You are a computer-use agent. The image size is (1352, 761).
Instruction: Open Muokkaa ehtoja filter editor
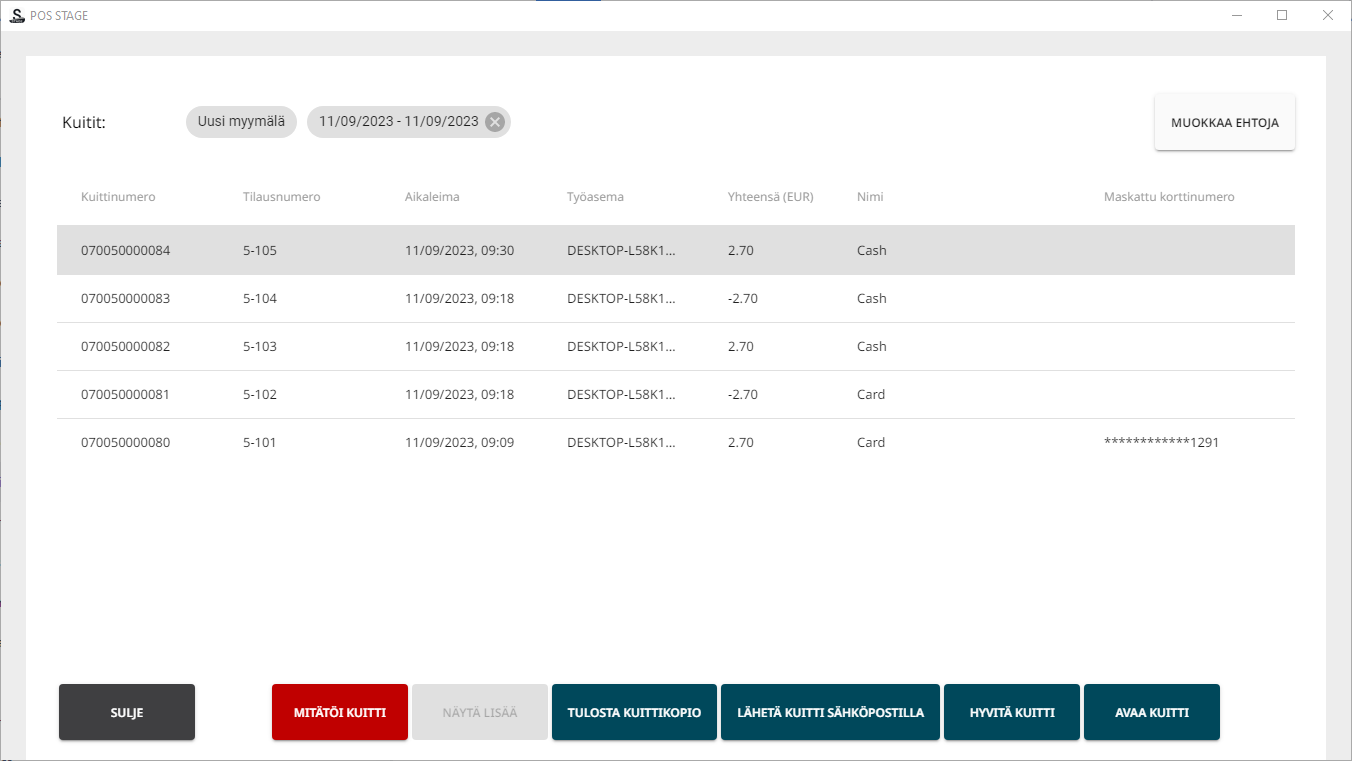coord(1224,122)
